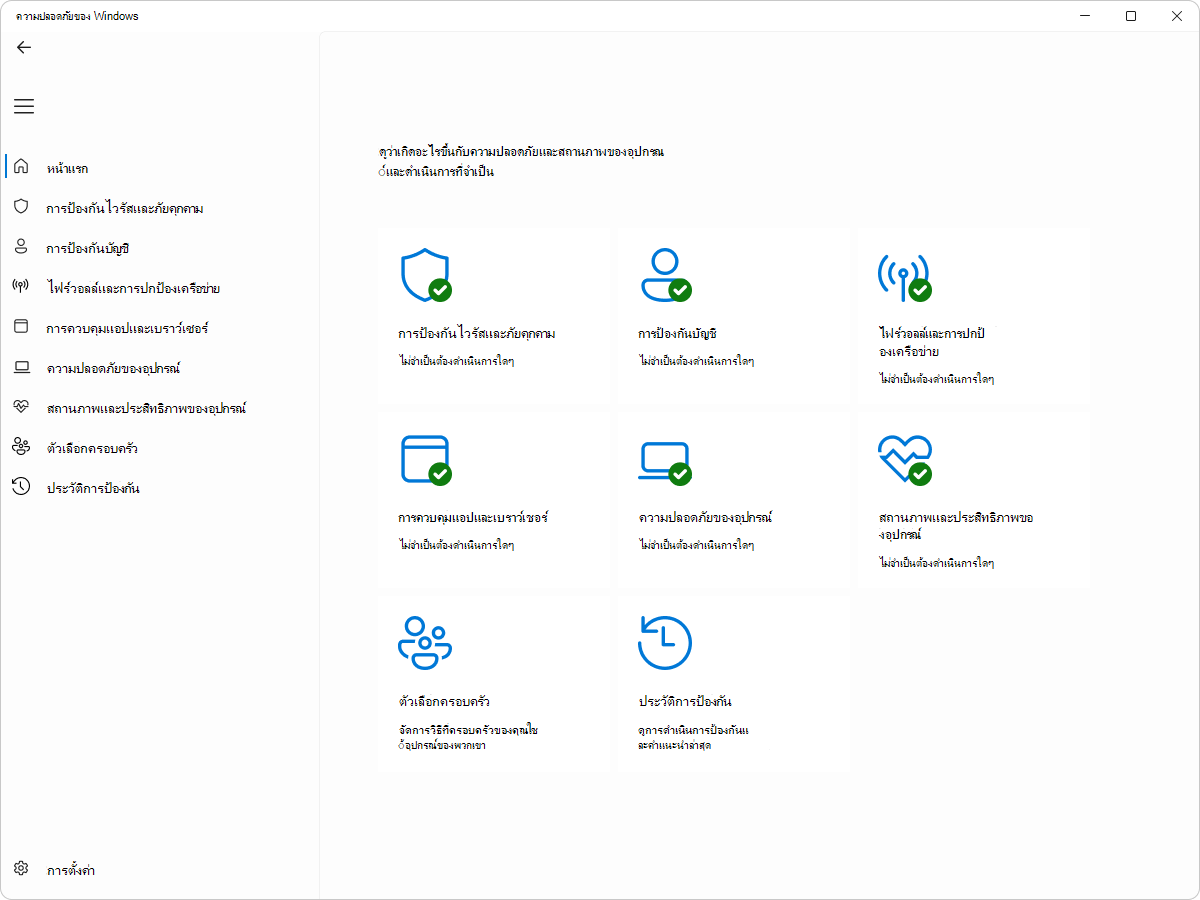Click the firewall antenna icon in sidebar
This screenshot has height=900, width=1200.
(x=21, y=287)
